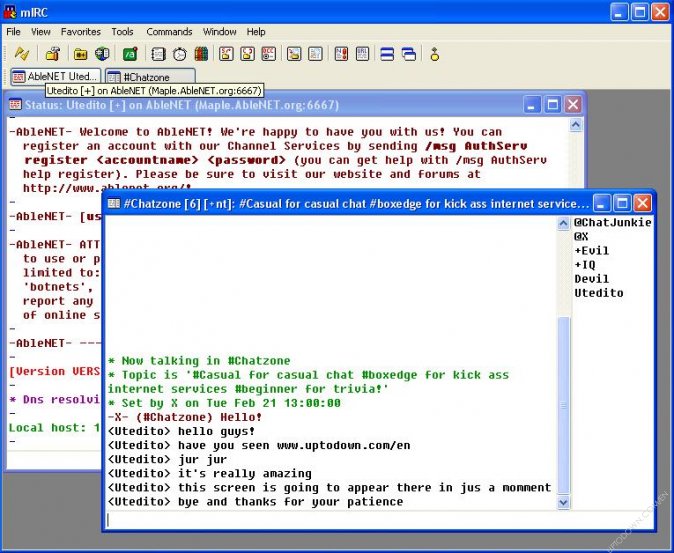Click the 'it's really amazing' chat message

pos(210,474)
